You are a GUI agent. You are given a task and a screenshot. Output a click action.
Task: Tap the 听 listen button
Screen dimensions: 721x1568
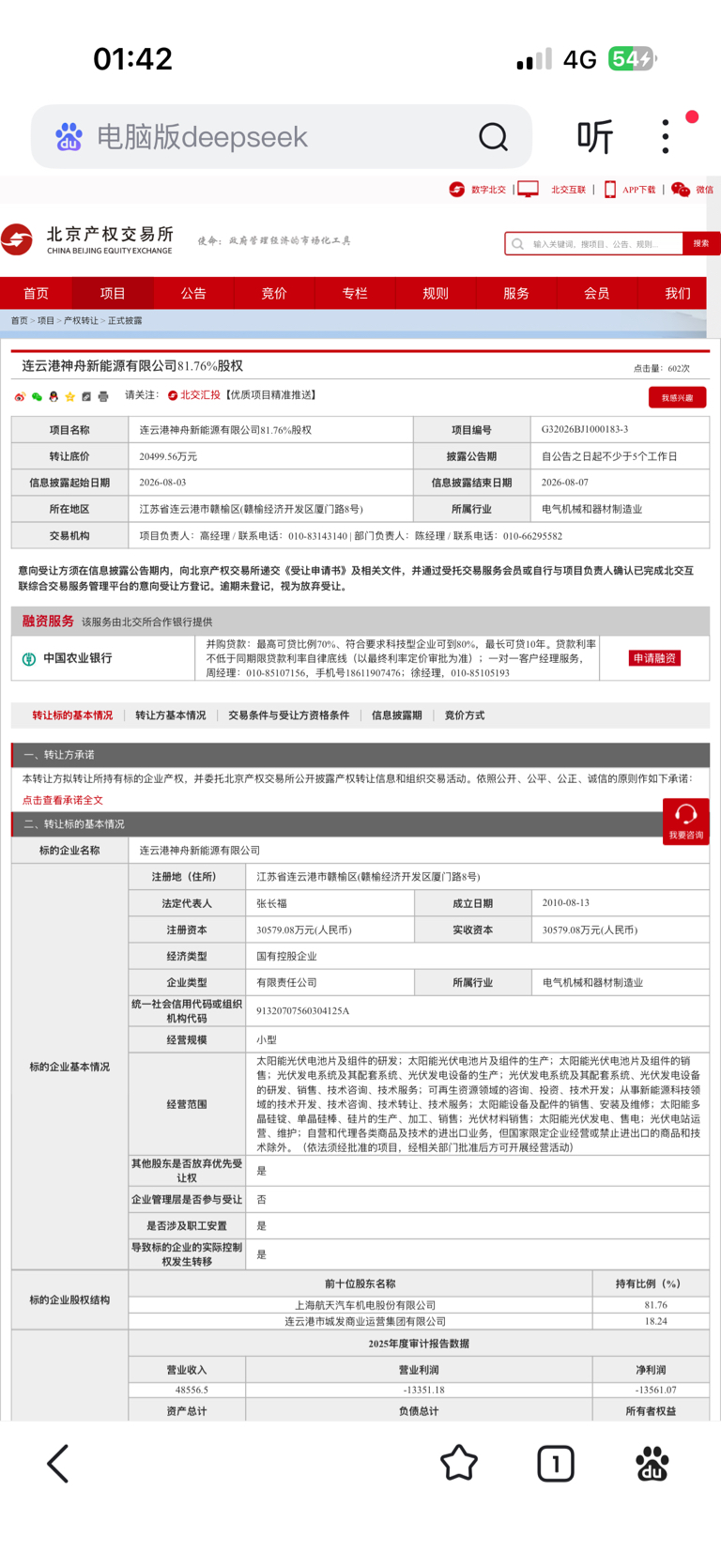(595, 137)
